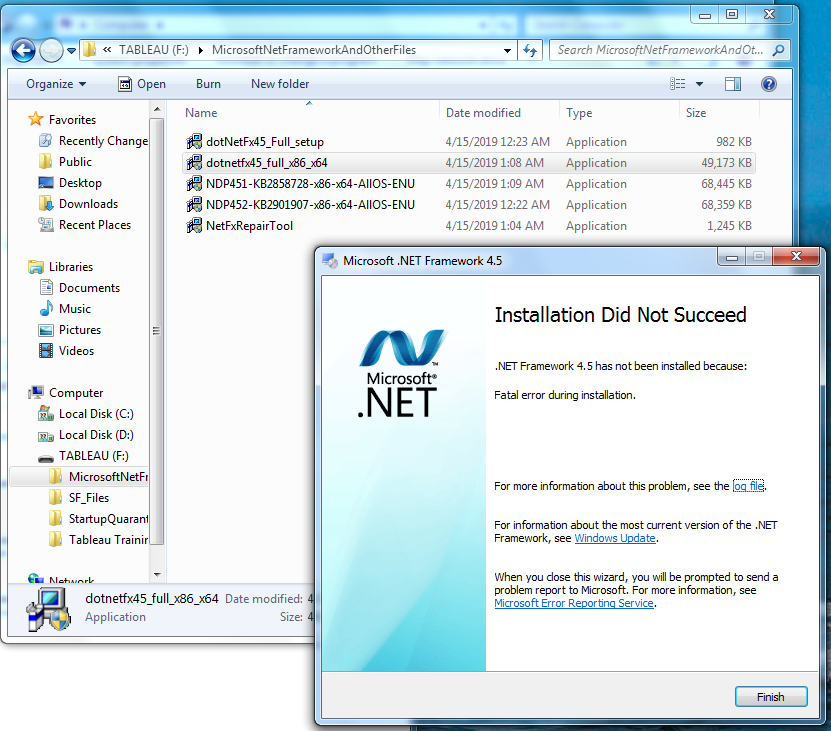
Task: Click the installer icon in the details pane
Action: click(49, 610)
